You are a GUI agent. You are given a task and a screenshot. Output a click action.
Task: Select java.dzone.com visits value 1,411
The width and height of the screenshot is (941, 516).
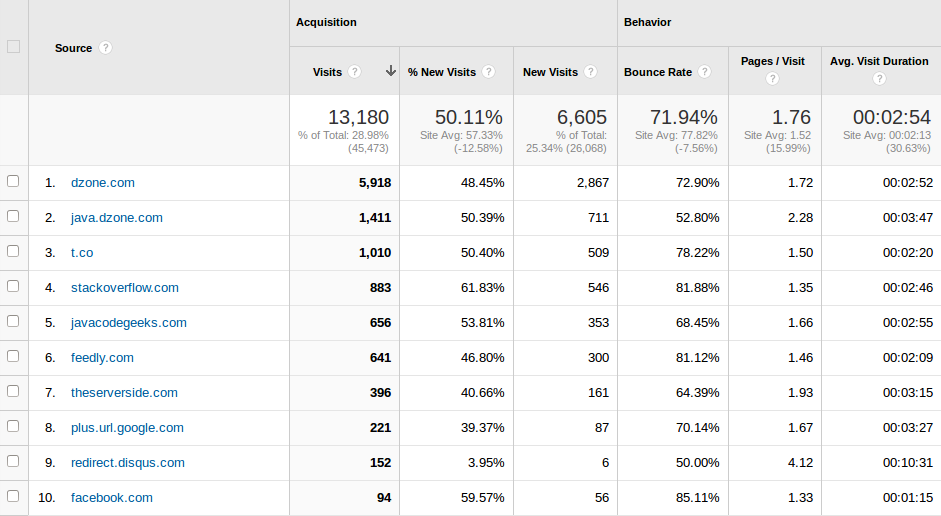click(x=375, y=218)
